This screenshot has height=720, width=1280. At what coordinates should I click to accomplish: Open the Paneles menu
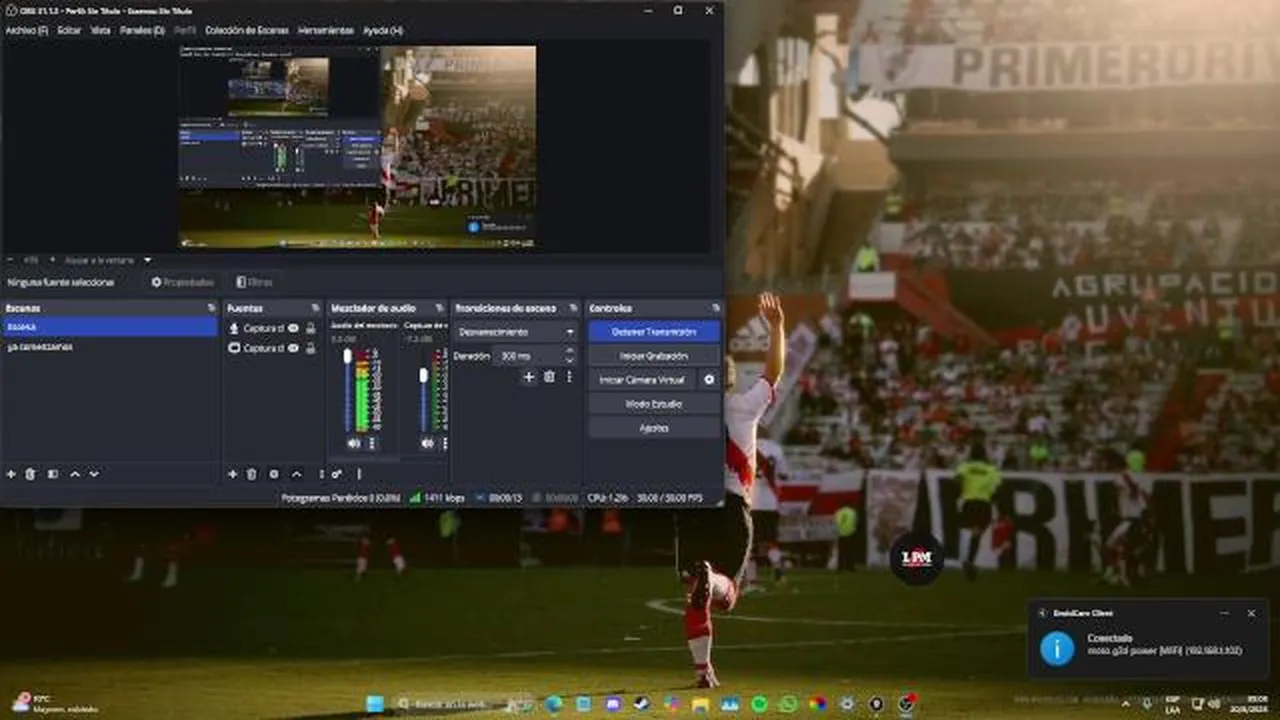pyautogui.click(x=142, y=30)
